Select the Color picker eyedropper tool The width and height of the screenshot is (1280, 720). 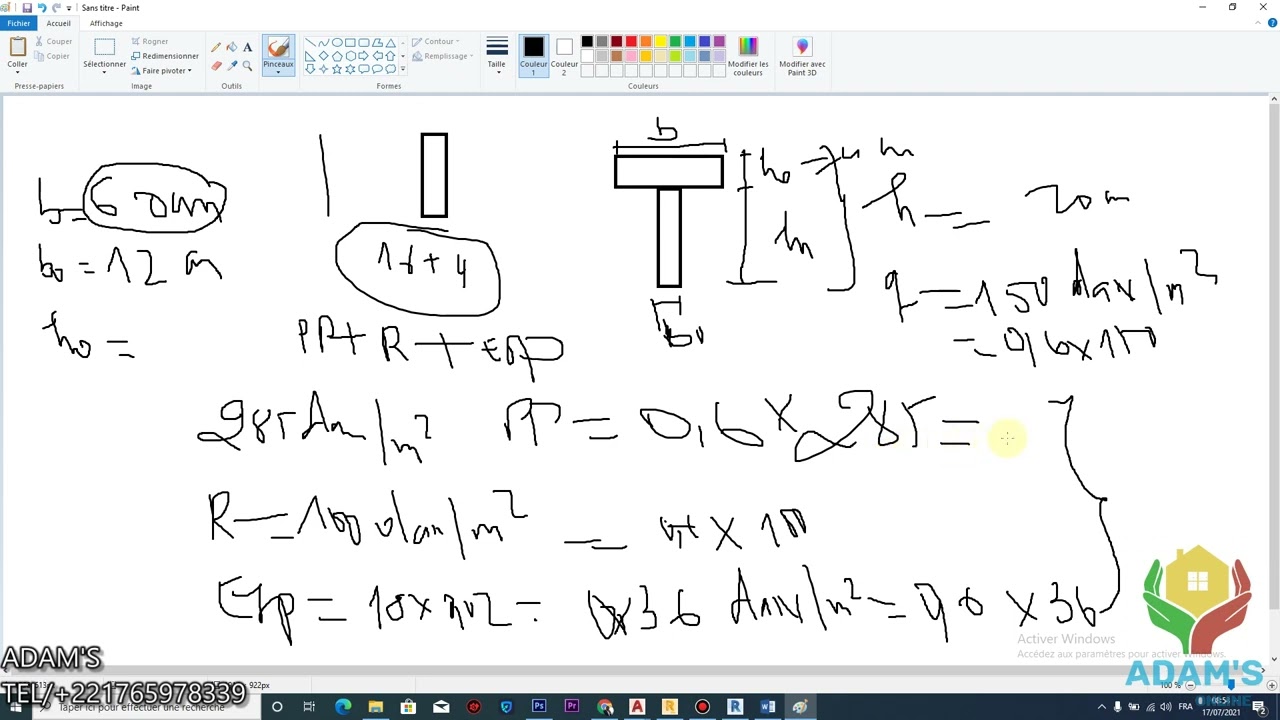click(232, 65)
